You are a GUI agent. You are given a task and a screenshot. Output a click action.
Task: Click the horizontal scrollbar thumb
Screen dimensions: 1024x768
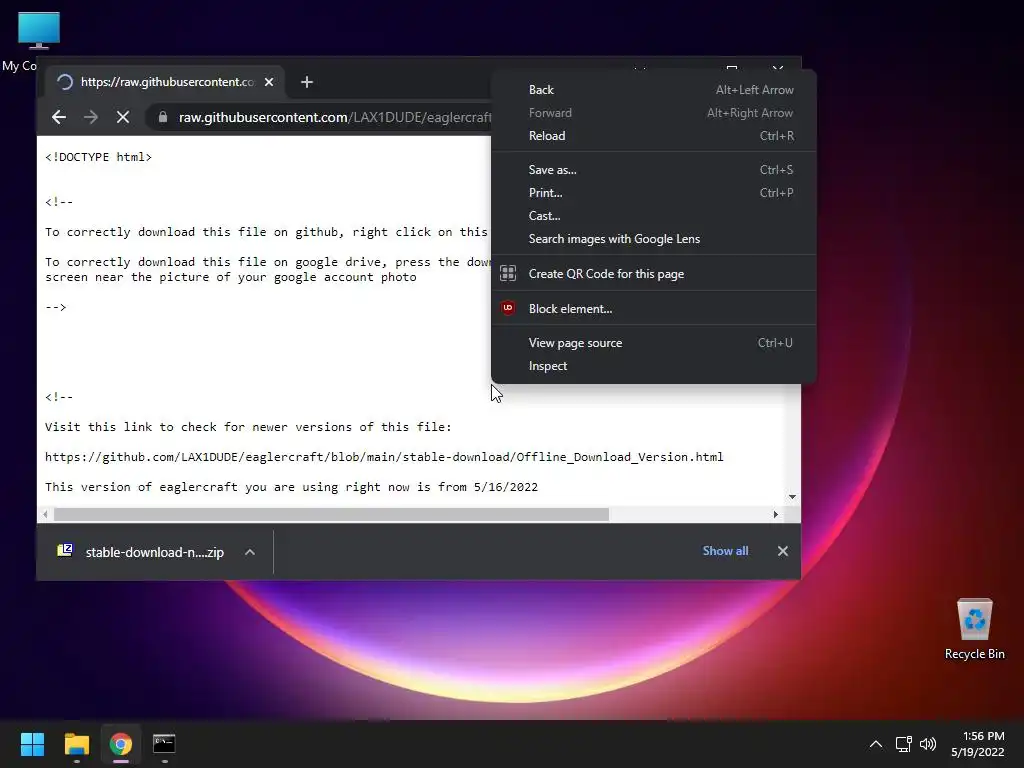(x=331, y=515)
